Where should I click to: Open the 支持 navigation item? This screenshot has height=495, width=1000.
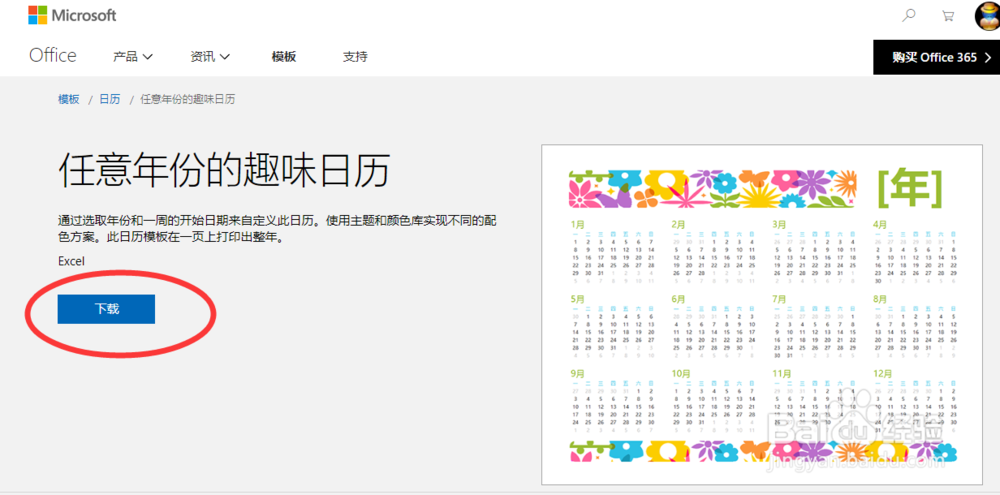355,57
